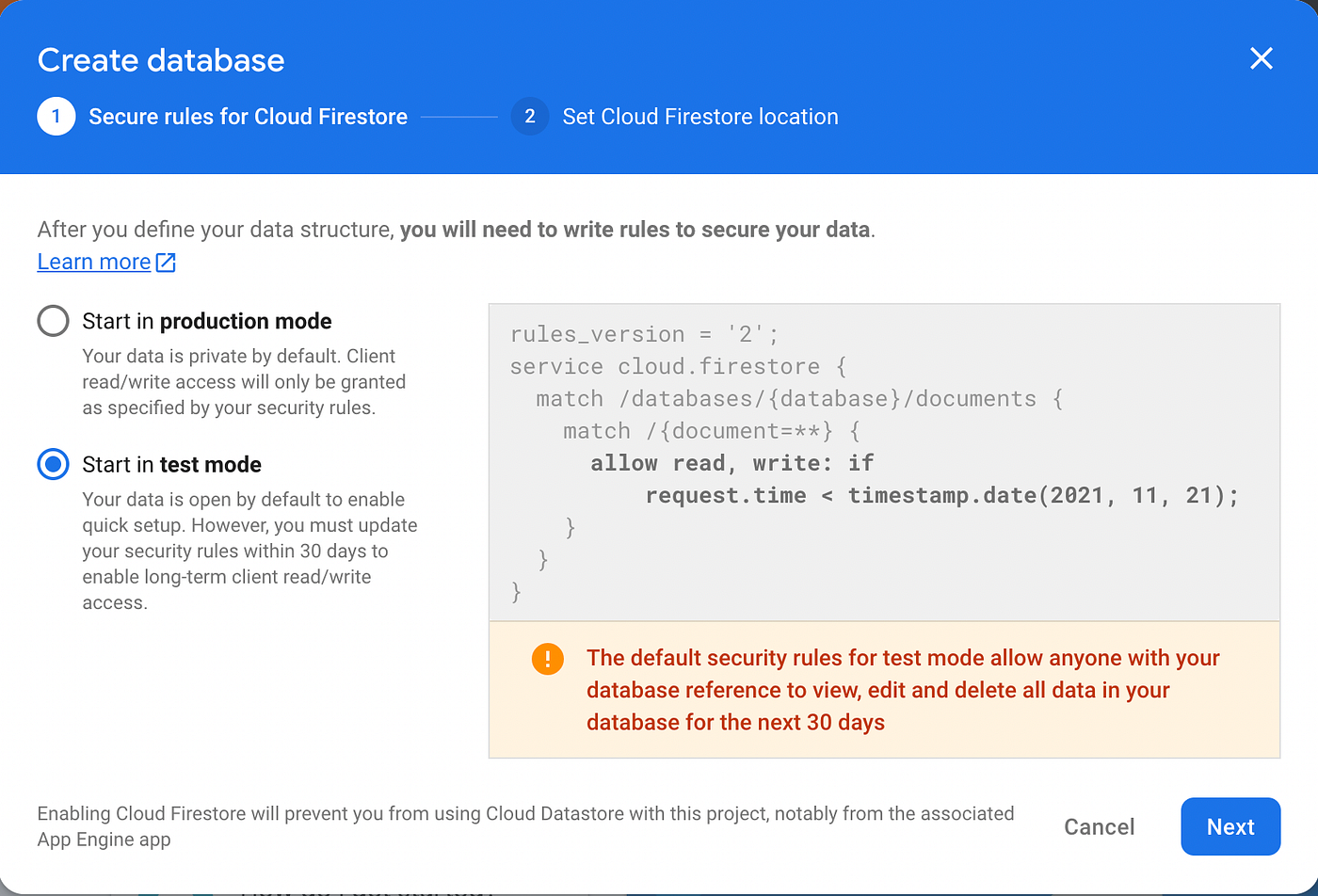Click the "Start in production mode" label

(207, 321)
